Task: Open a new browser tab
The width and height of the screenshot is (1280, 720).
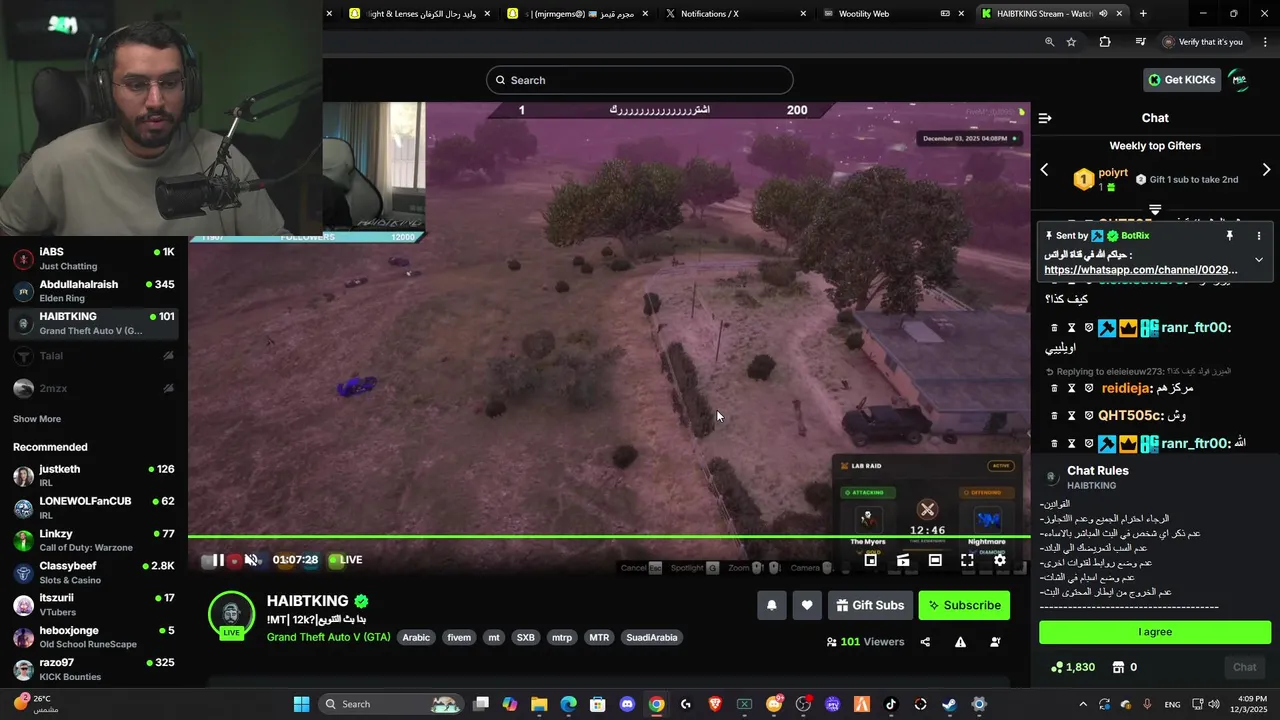Action: pyautogui.click(x=1143, y=14)
